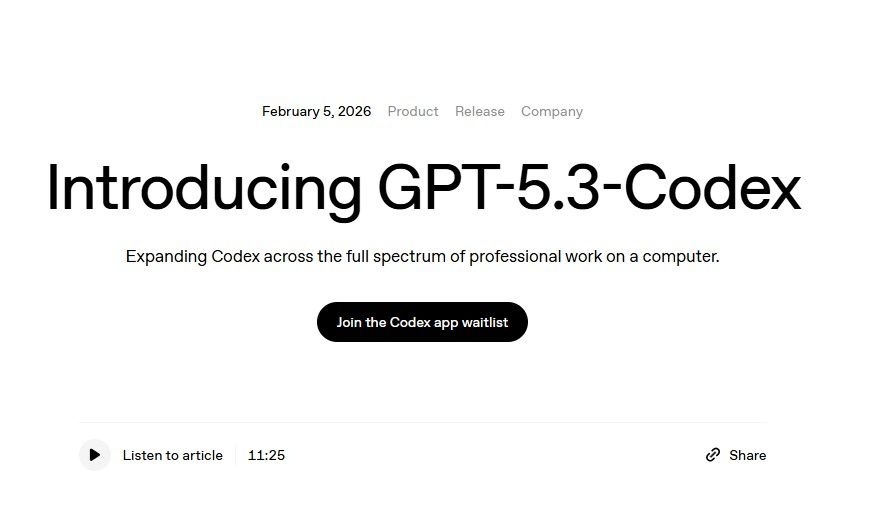Click the chain-link Share icon
Screen dimensions: 875x514
coord(713,455)
